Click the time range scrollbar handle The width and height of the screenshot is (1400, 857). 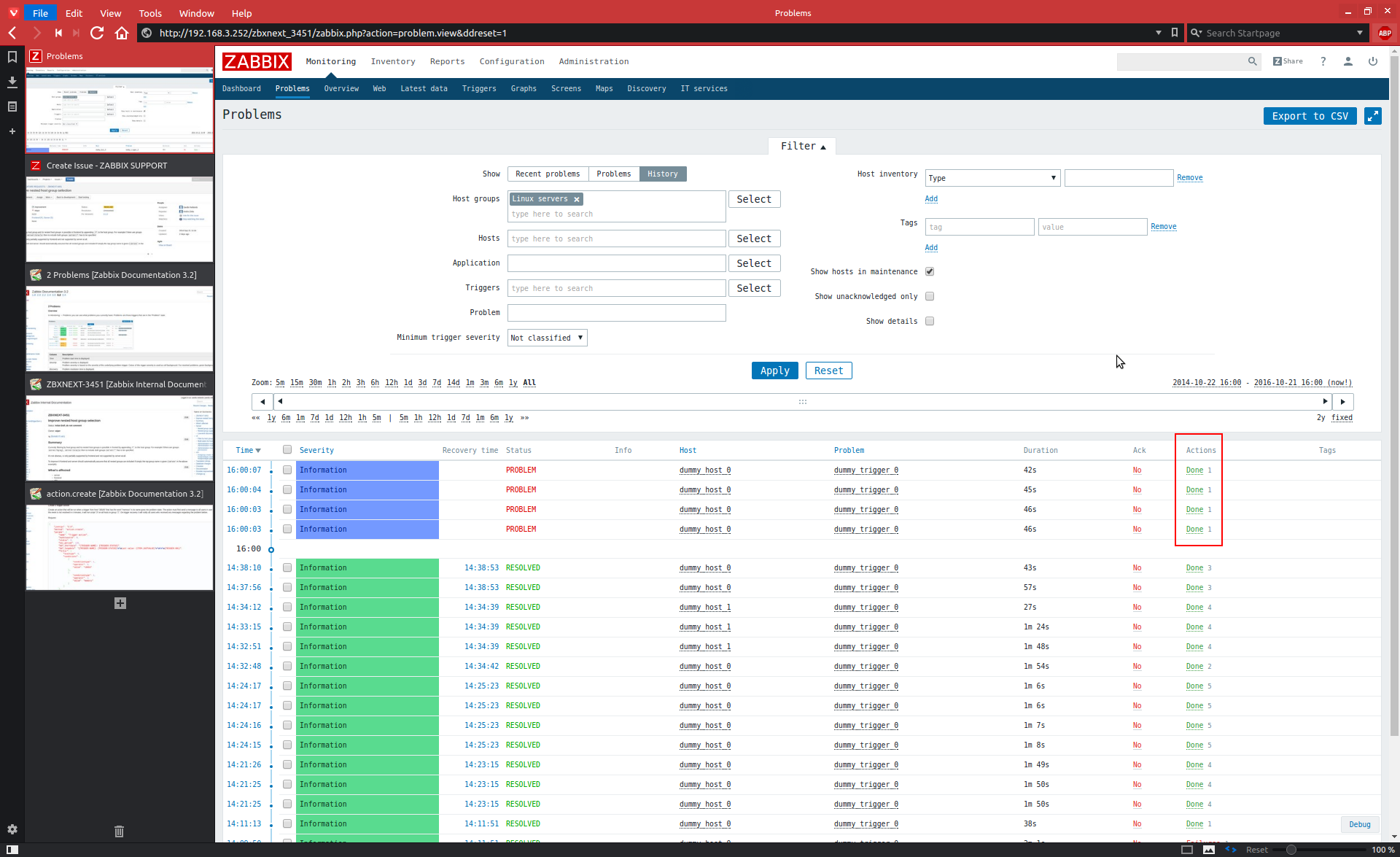[803, 402]
